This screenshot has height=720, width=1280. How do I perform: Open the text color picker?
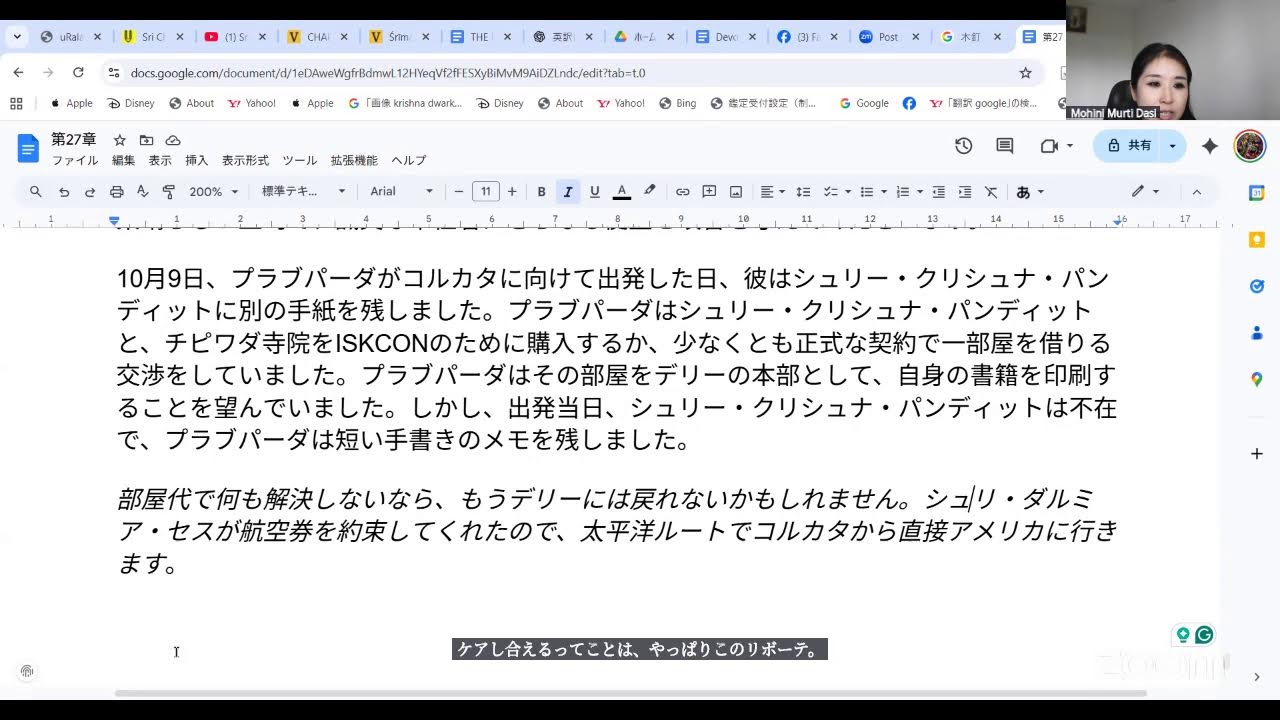(x=621, y=192)
